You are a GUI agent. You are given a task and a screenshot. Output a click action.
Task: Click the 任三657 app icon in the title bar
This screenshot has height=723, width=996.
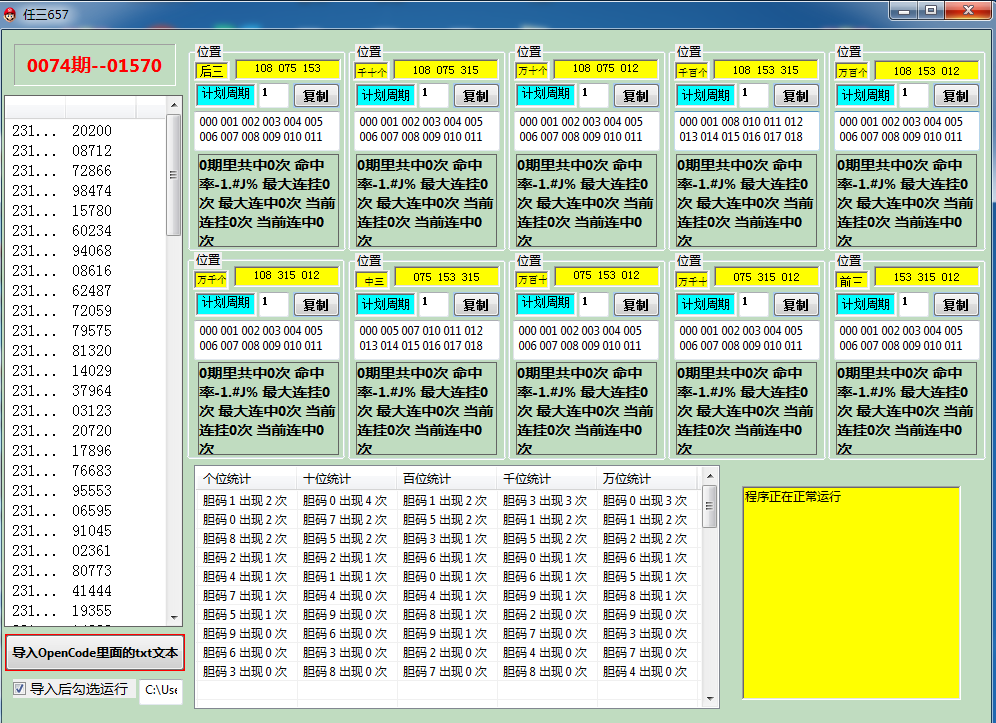click(10, 14)
